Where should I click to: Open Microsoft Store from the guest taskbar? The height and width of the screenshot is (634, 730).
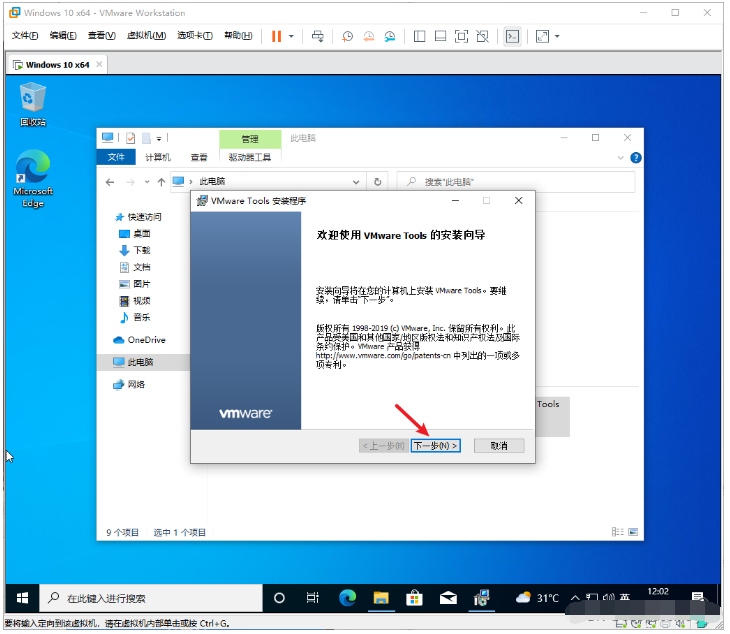[x=414, y=598]
